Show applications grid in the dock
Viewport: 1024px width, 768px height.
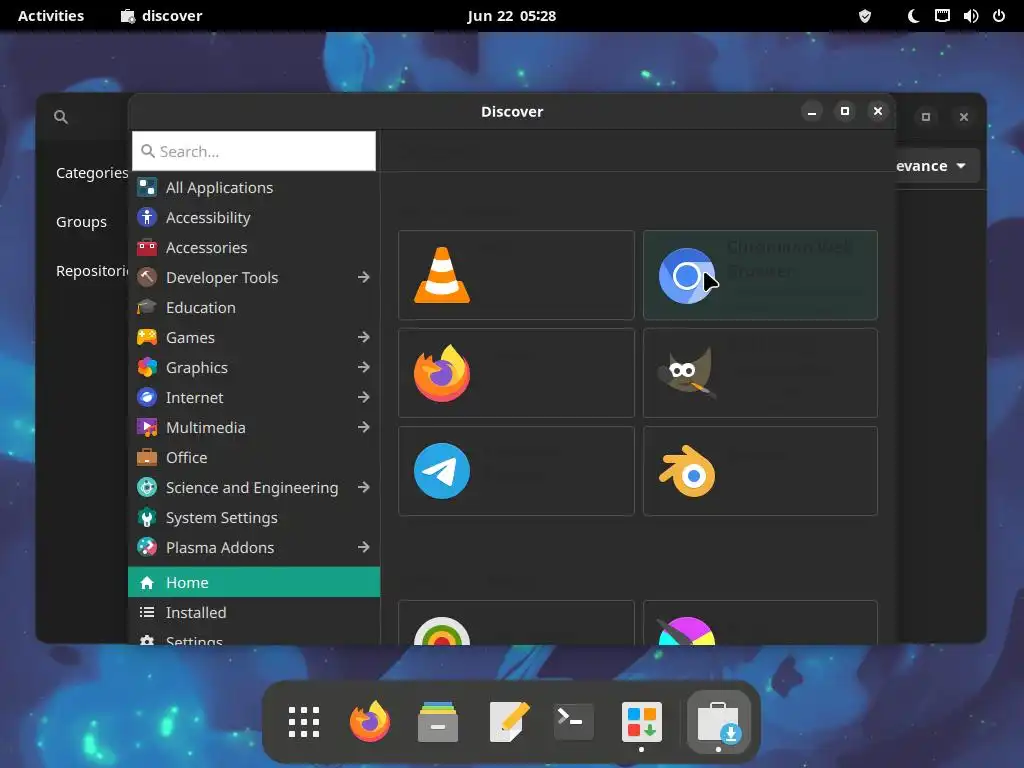click(x=304, y=722)
